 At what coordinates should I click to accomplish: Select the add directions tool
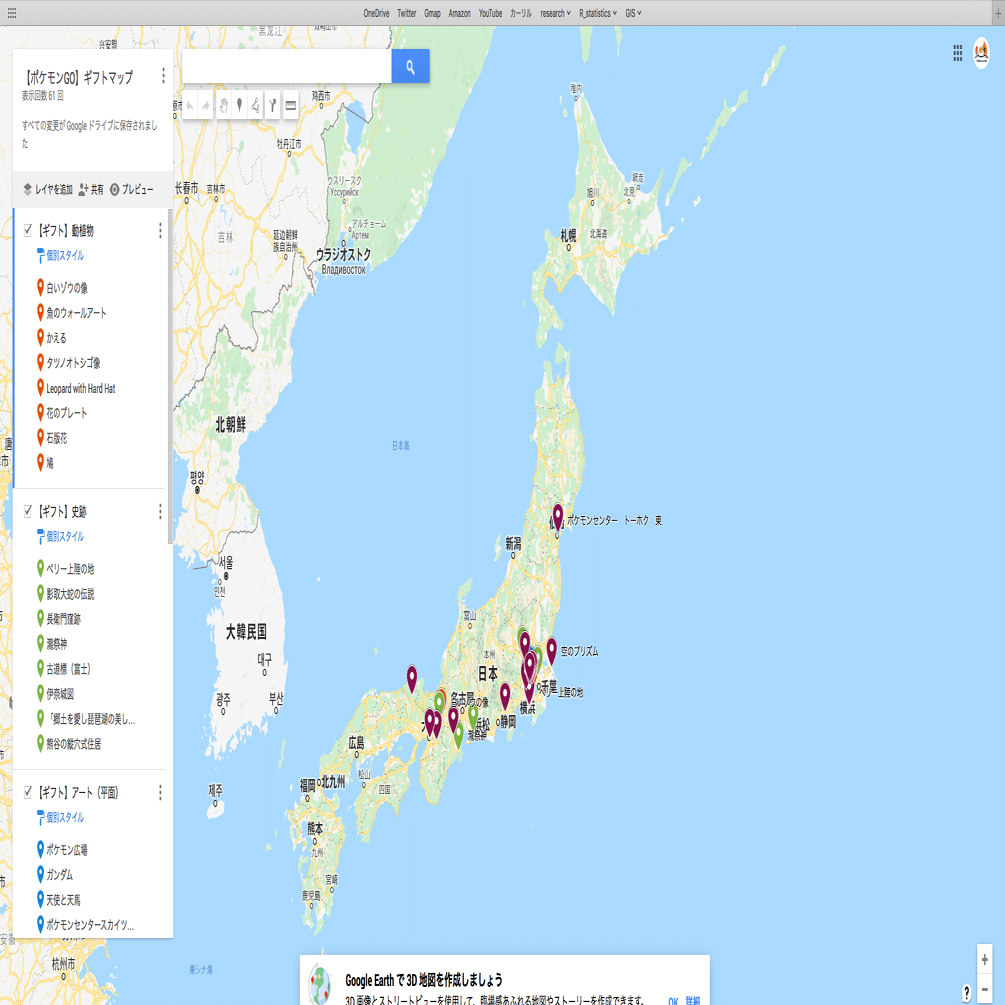[272, 105]
